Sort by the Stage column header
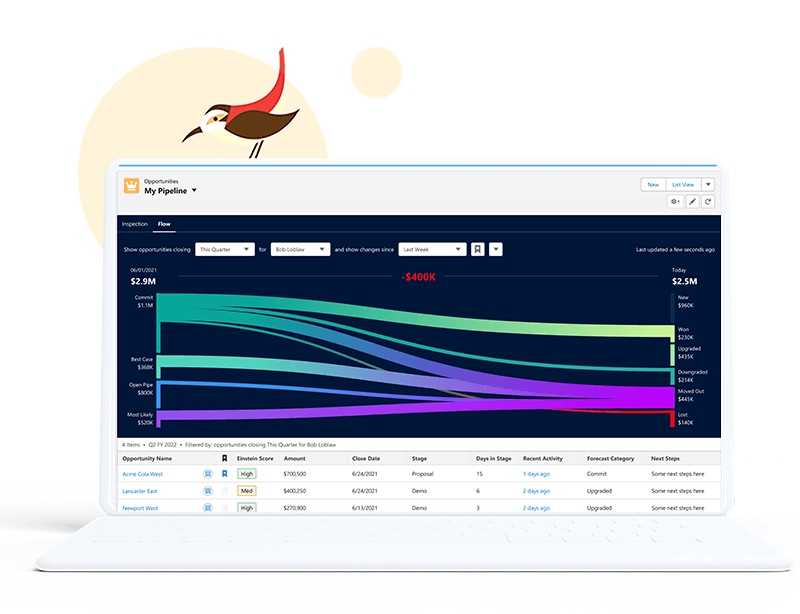 click(419, 458)
